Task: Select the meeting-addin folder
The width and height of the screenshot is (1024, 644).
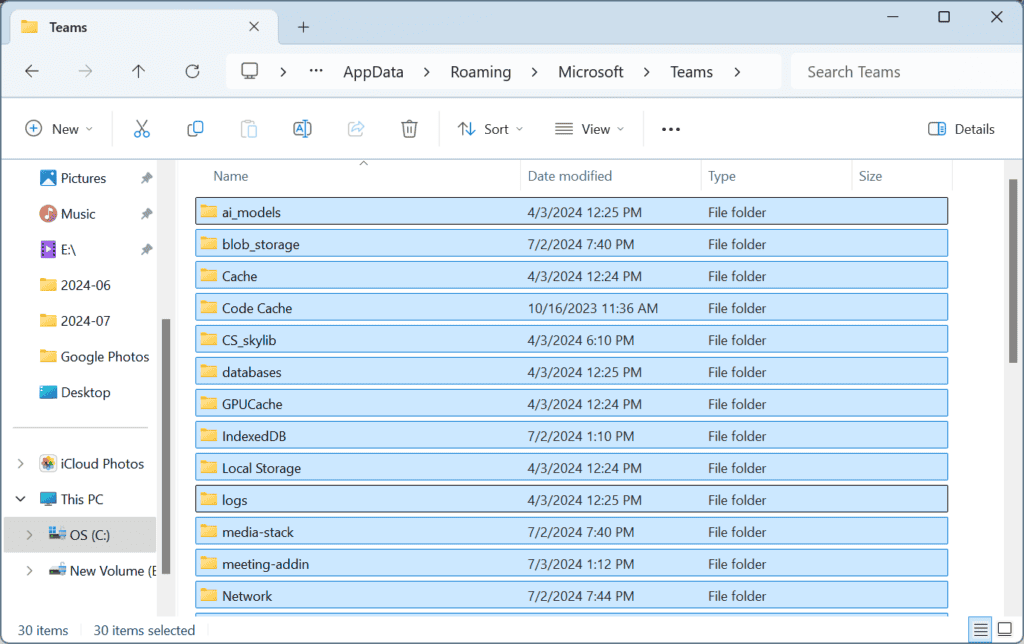Action: point(571,564)
